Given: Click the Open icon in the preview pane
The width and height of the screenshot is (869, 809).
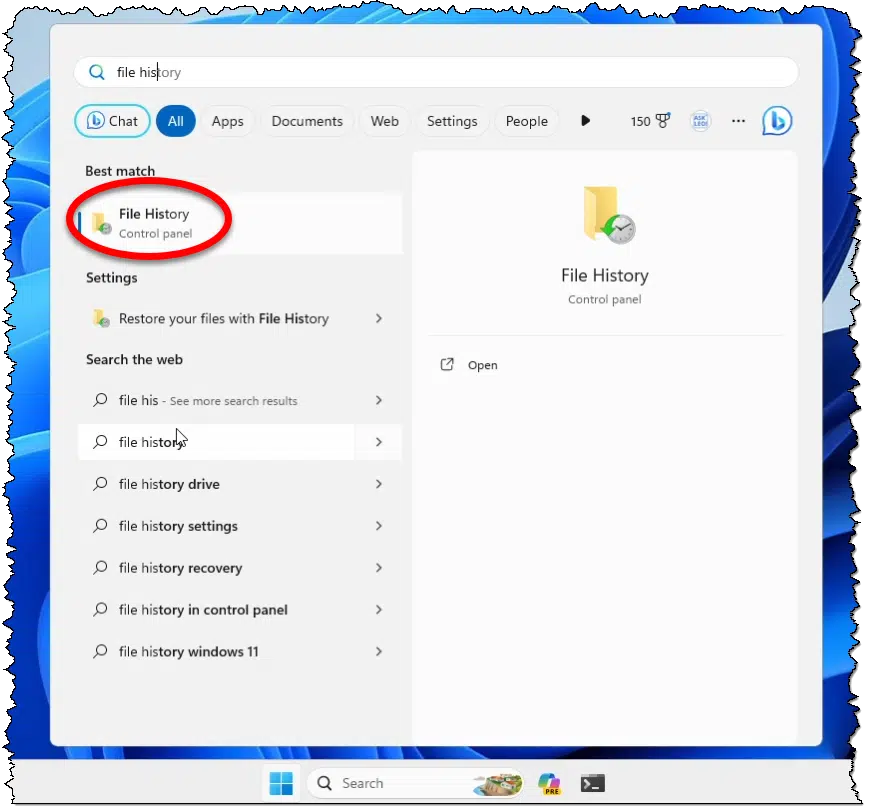Looking at the screenshot, I should tap(447, 365).
